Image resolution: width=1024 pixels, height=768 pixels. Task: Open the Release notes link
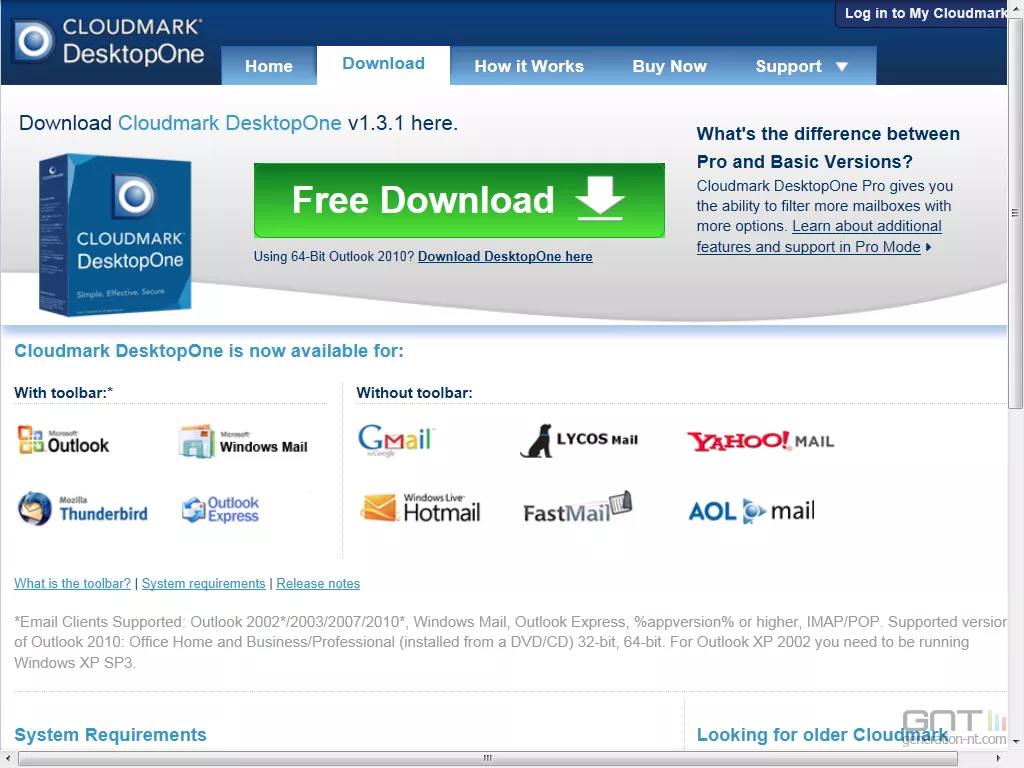318,583
